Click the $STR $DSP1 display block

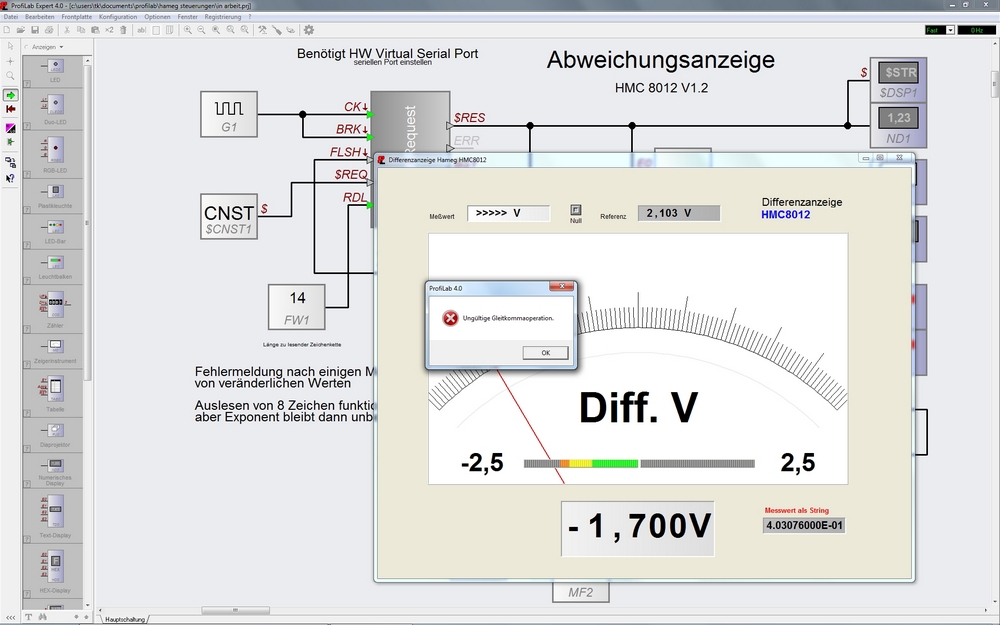[898, 80]
